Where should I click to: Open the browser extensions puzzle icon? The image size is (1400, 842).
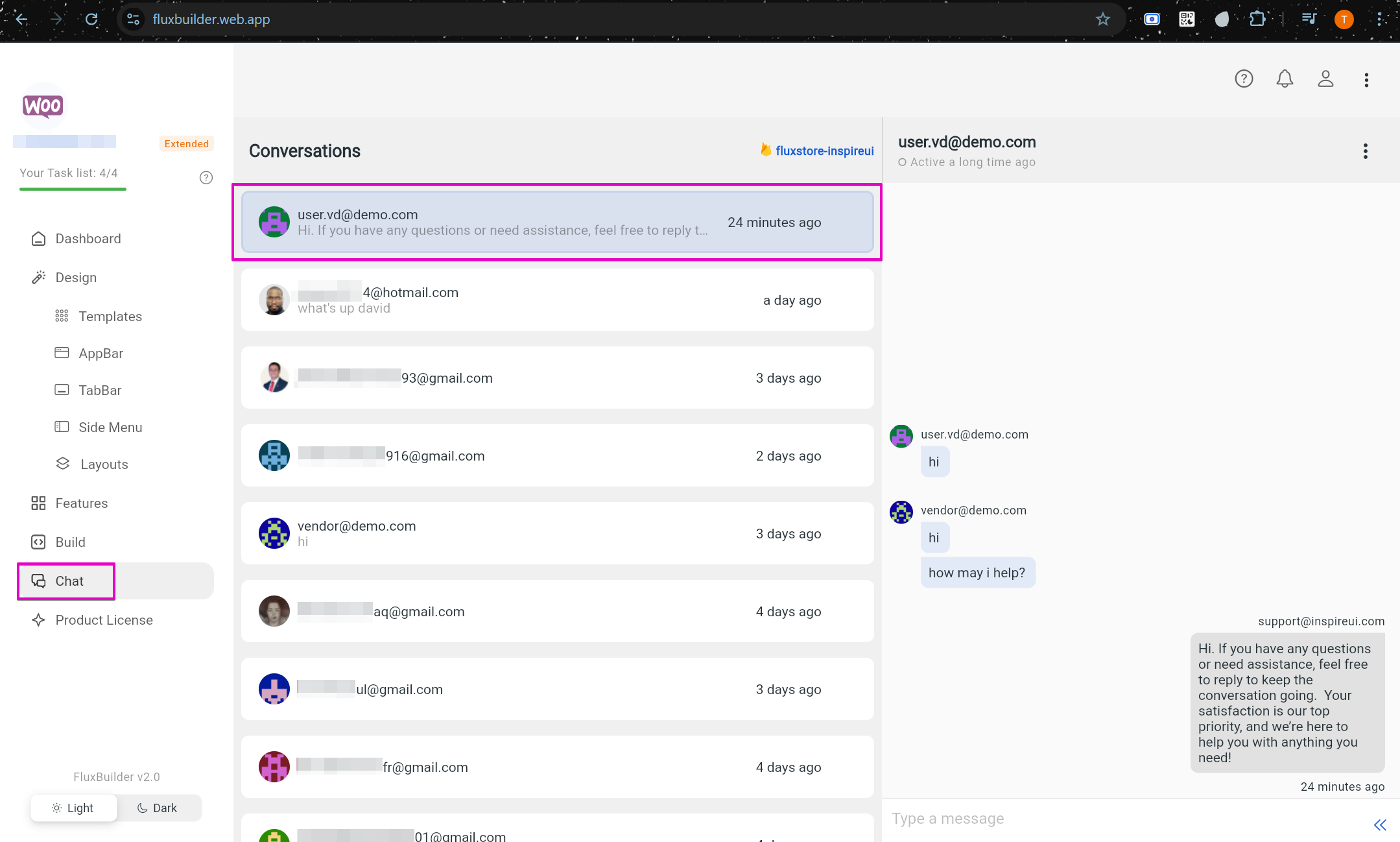point(1257,19)
